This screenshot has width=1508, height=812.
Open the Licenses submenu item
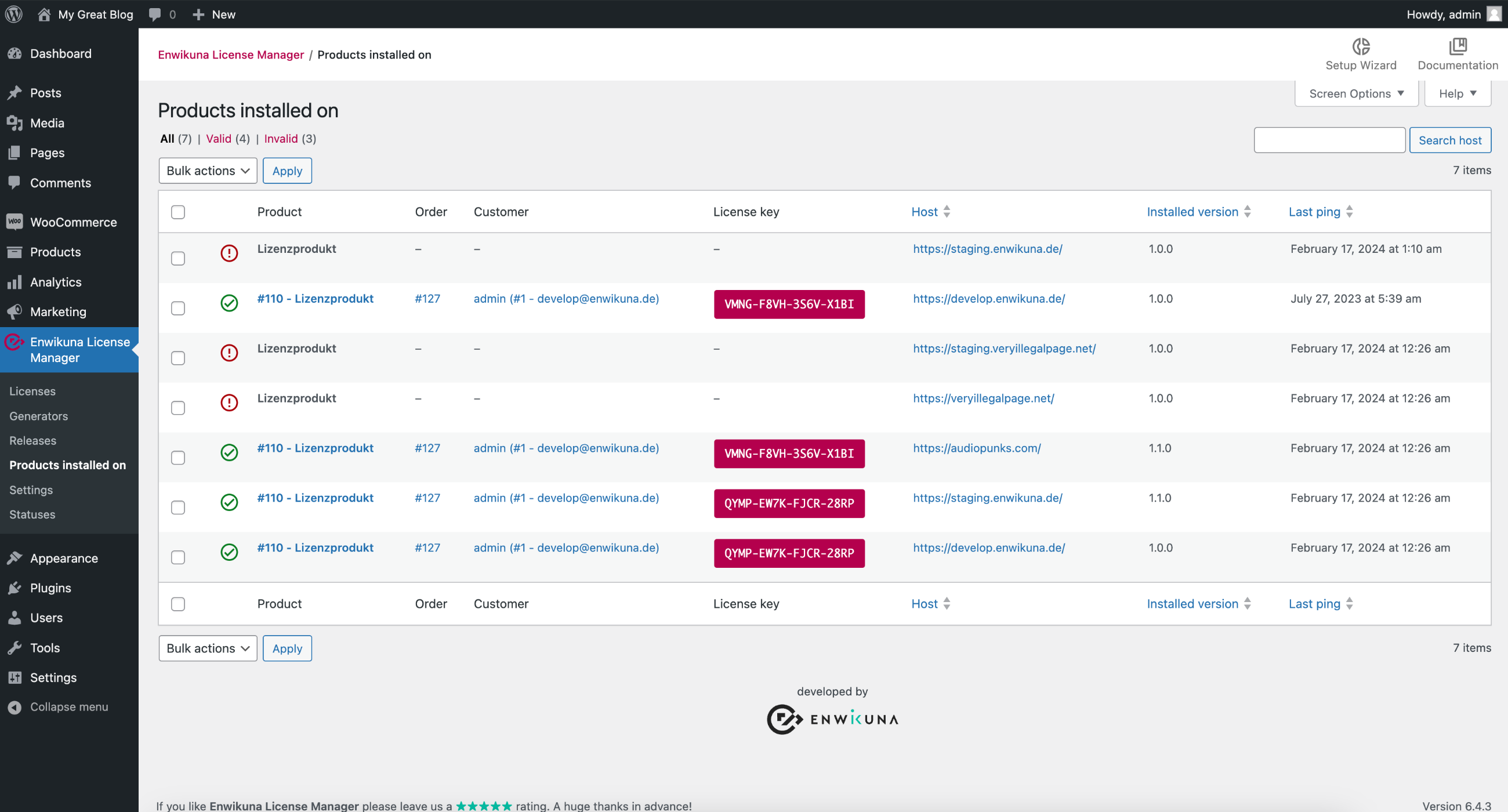point(32,391)
